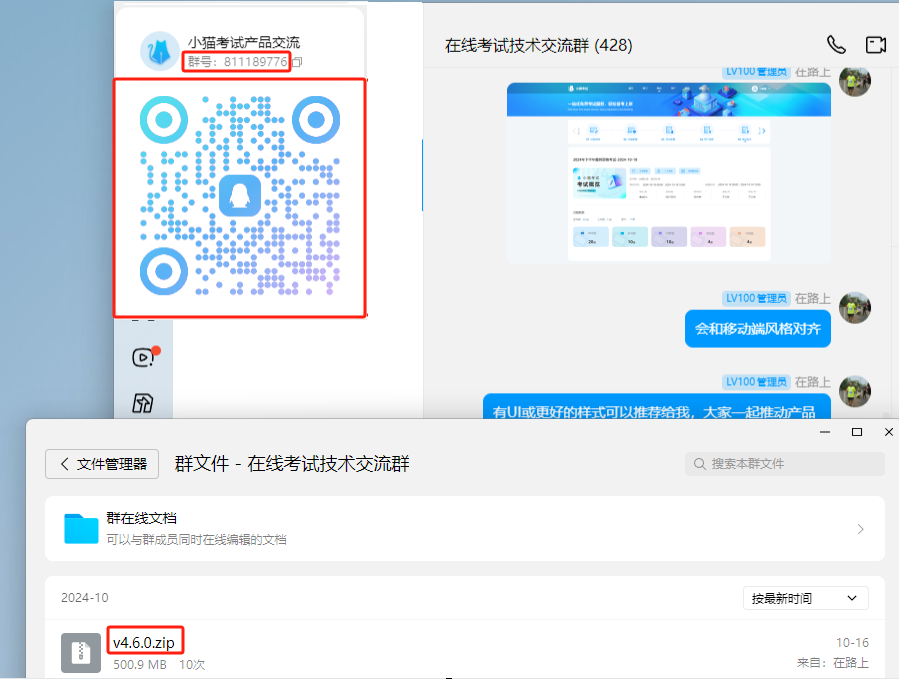Download the v4.6.0.zip file link
Viewport: 899px width, 679px height.
point(144,641)
